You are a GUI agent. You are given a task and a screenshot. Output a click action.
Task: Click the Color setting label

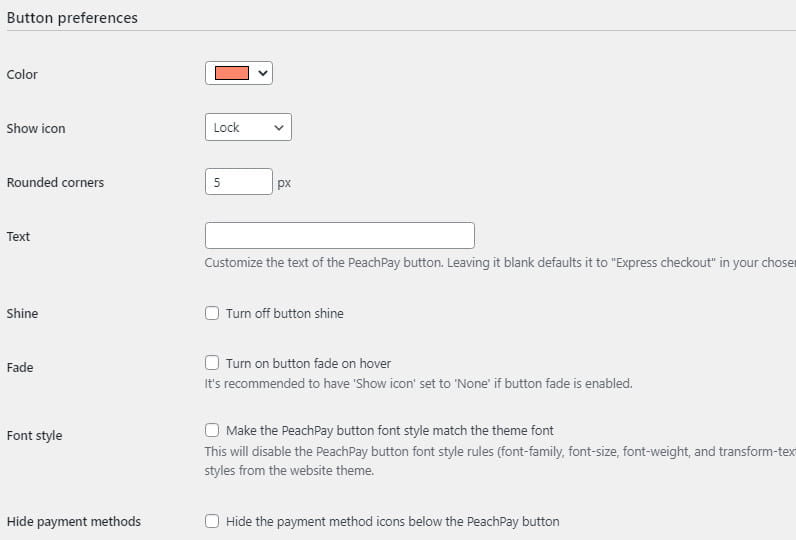tap(22, 74)
